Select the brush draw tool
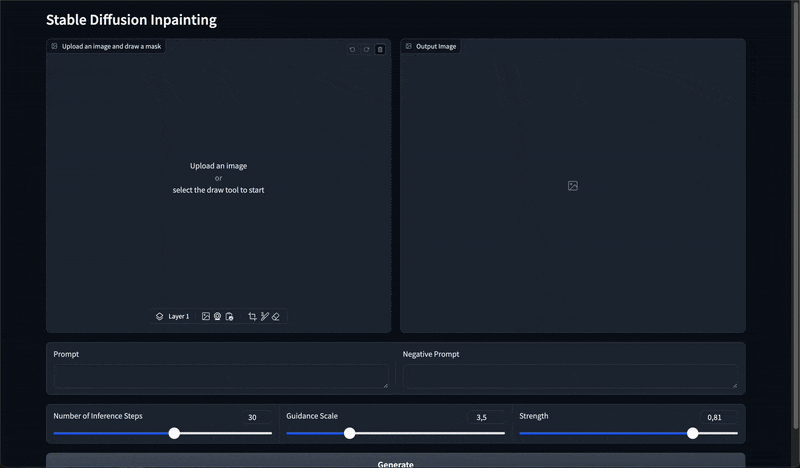The image size is (800, 468). click(264, 316)
